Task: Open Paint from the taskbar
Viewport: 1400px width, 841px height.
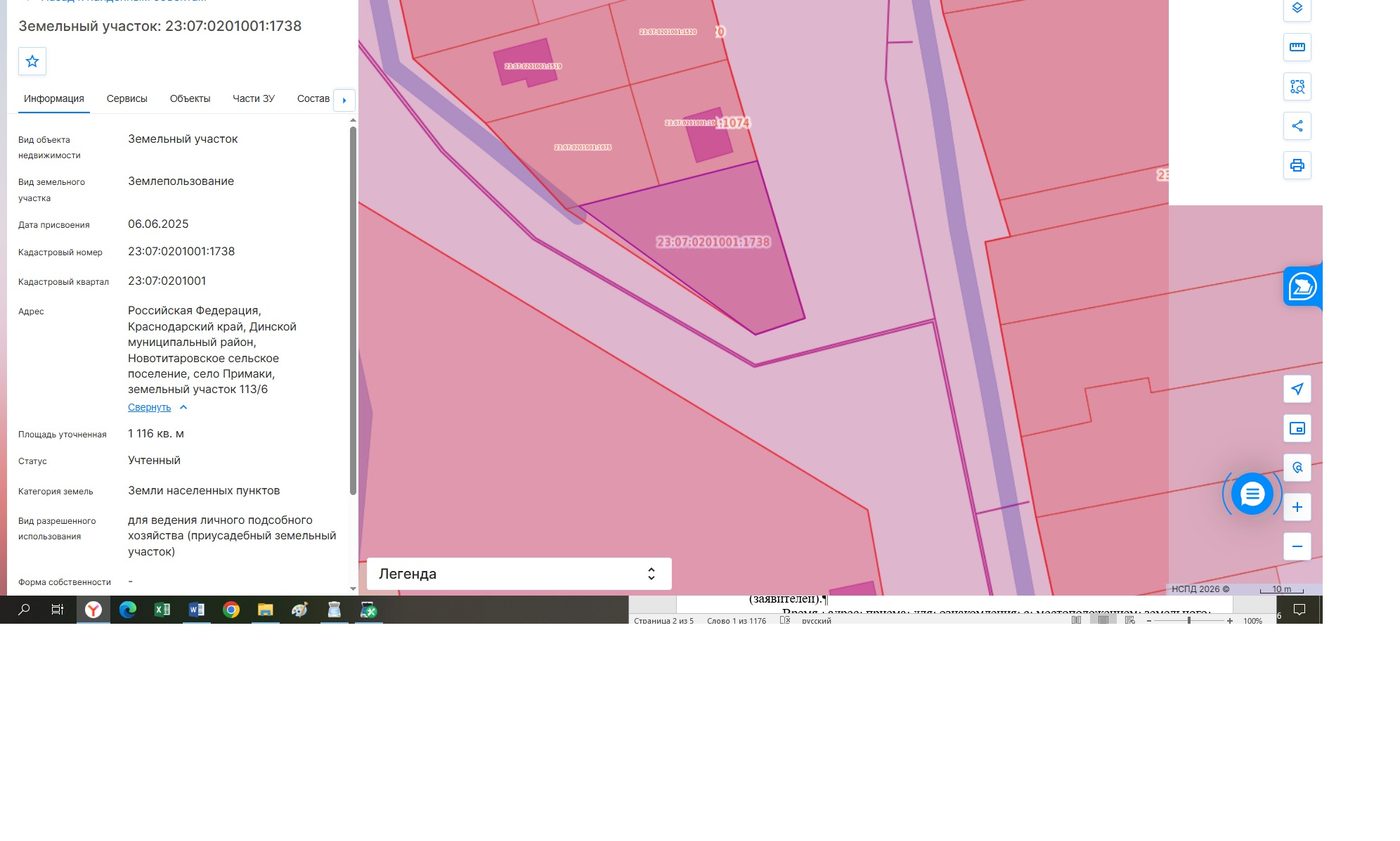Action: (299, 610)
